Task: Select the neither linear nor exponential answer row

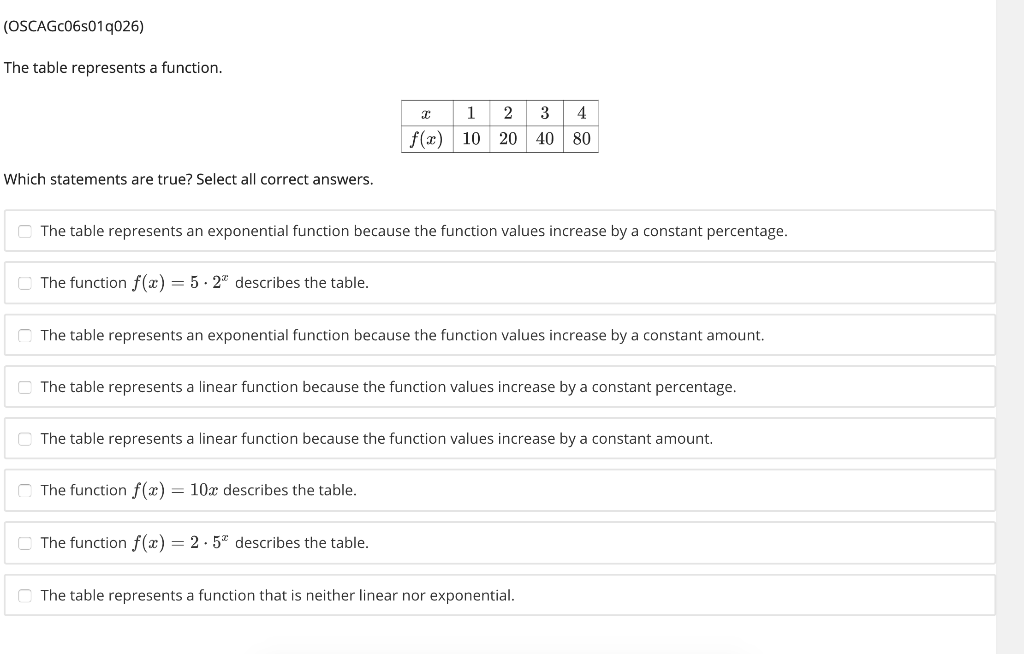Action: [x=277, y=594]
